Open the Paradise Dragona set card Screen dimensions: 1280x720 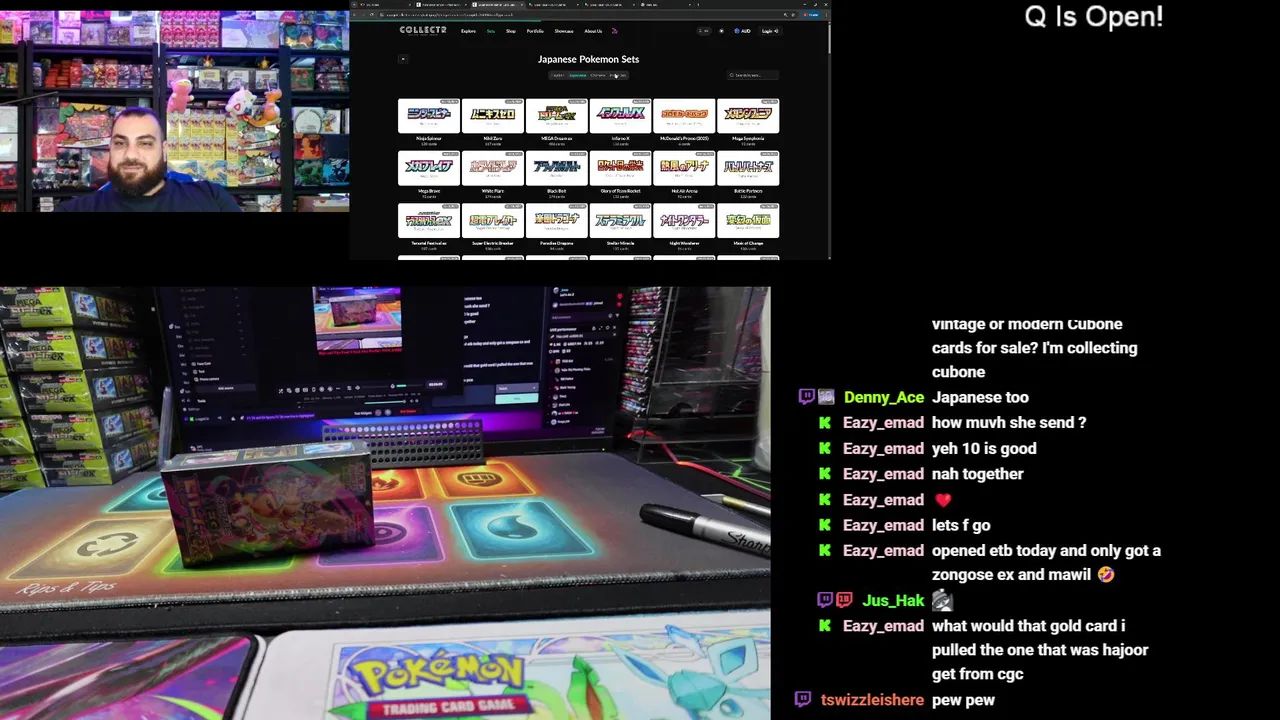(x=557, y=227)
